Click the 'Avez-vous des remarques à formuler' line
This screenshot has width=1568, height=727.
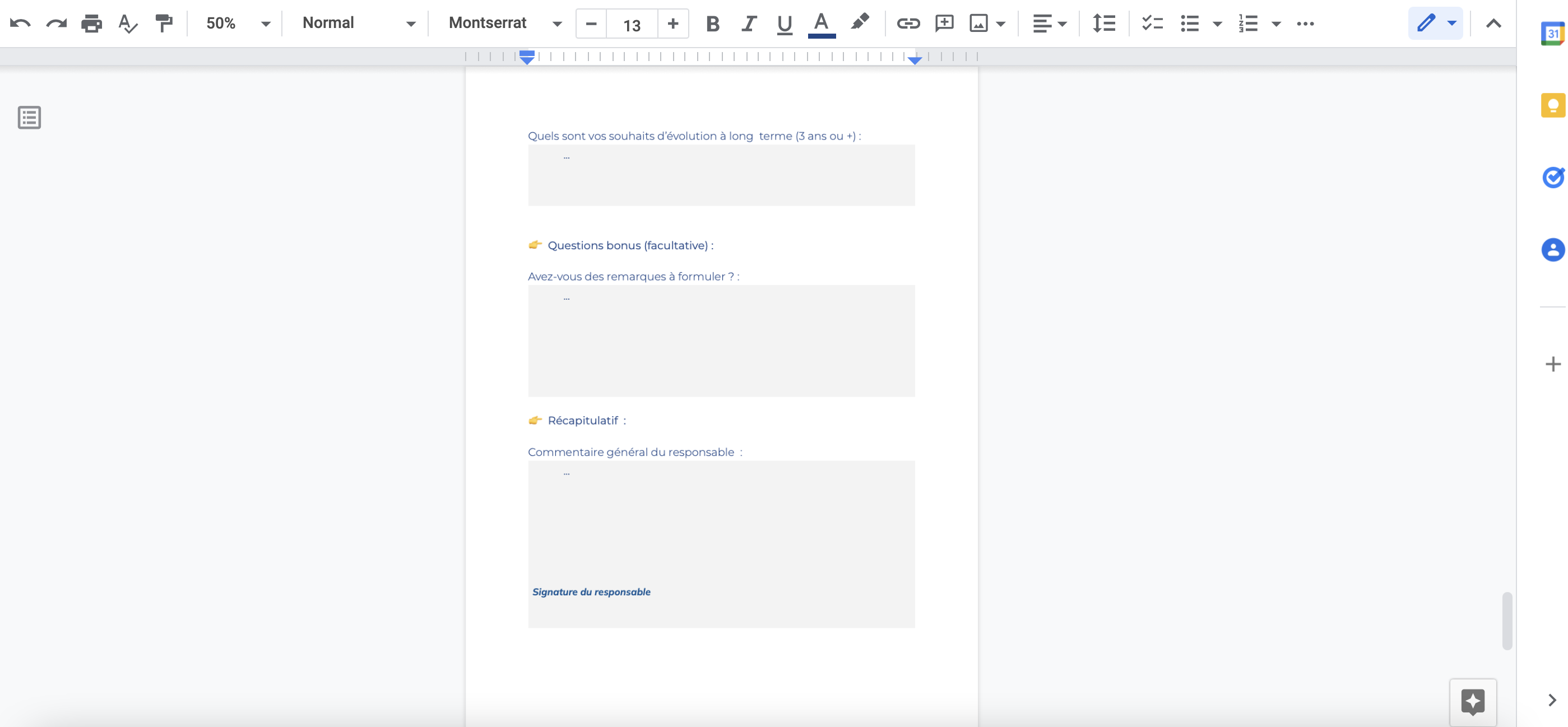(x=633, y=276)
